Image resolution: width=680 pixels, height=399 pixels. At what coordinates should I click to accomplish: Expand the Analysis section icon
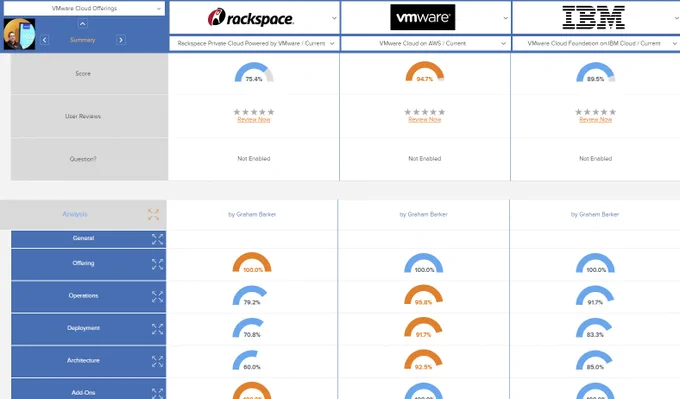pos(154,214)
